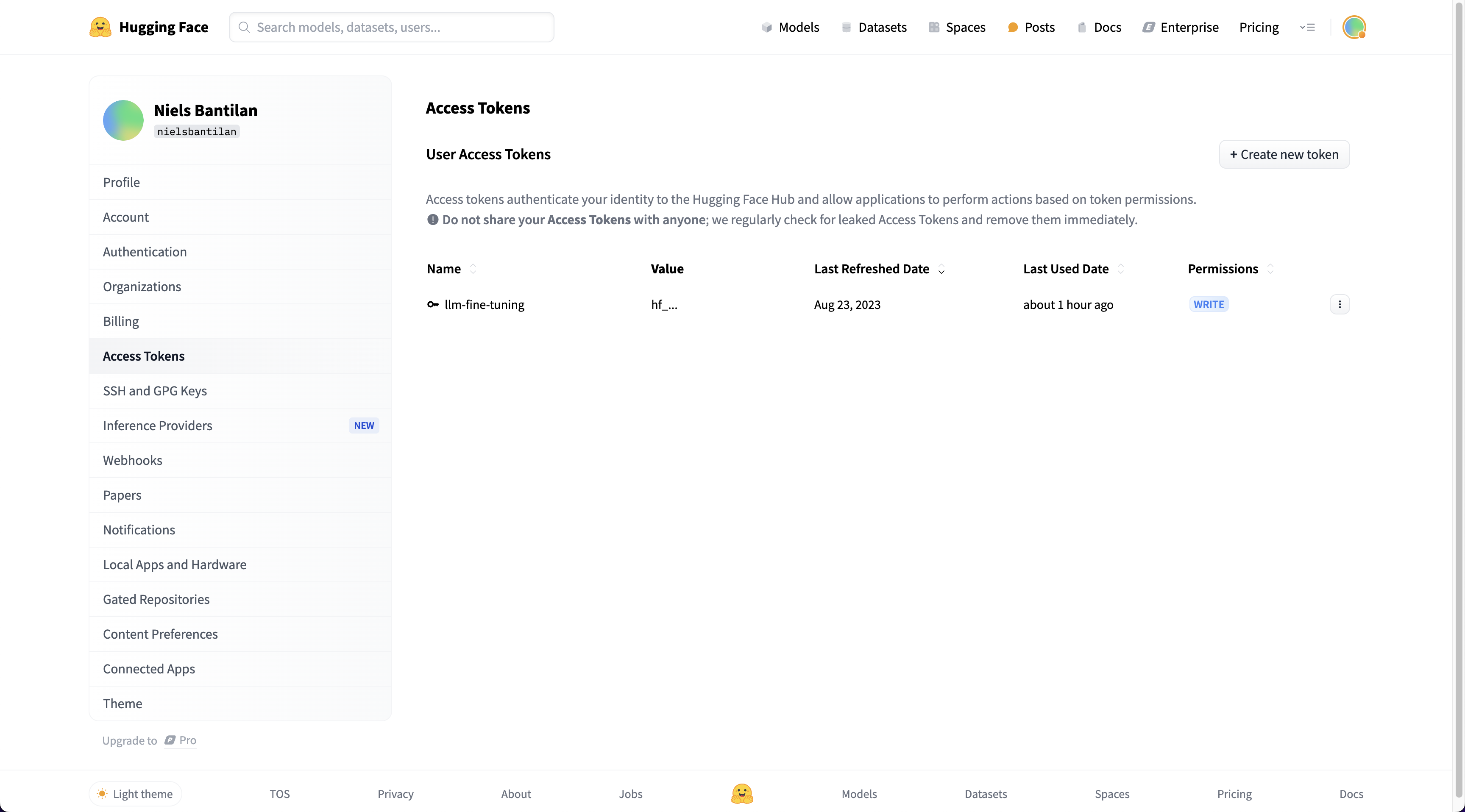This screenshot has height=812, width=1465.
Task: Open SSH and GPG Keys settings
Action: 155,391
